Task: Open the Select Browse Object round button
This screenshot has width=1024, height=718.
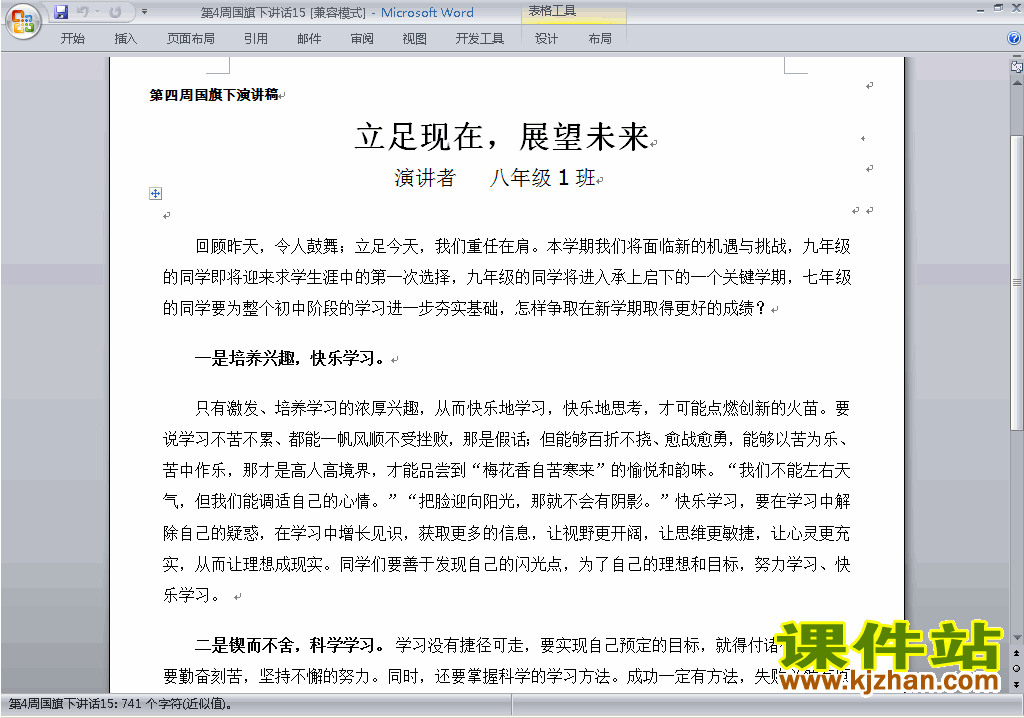Action: [1017, 668]
